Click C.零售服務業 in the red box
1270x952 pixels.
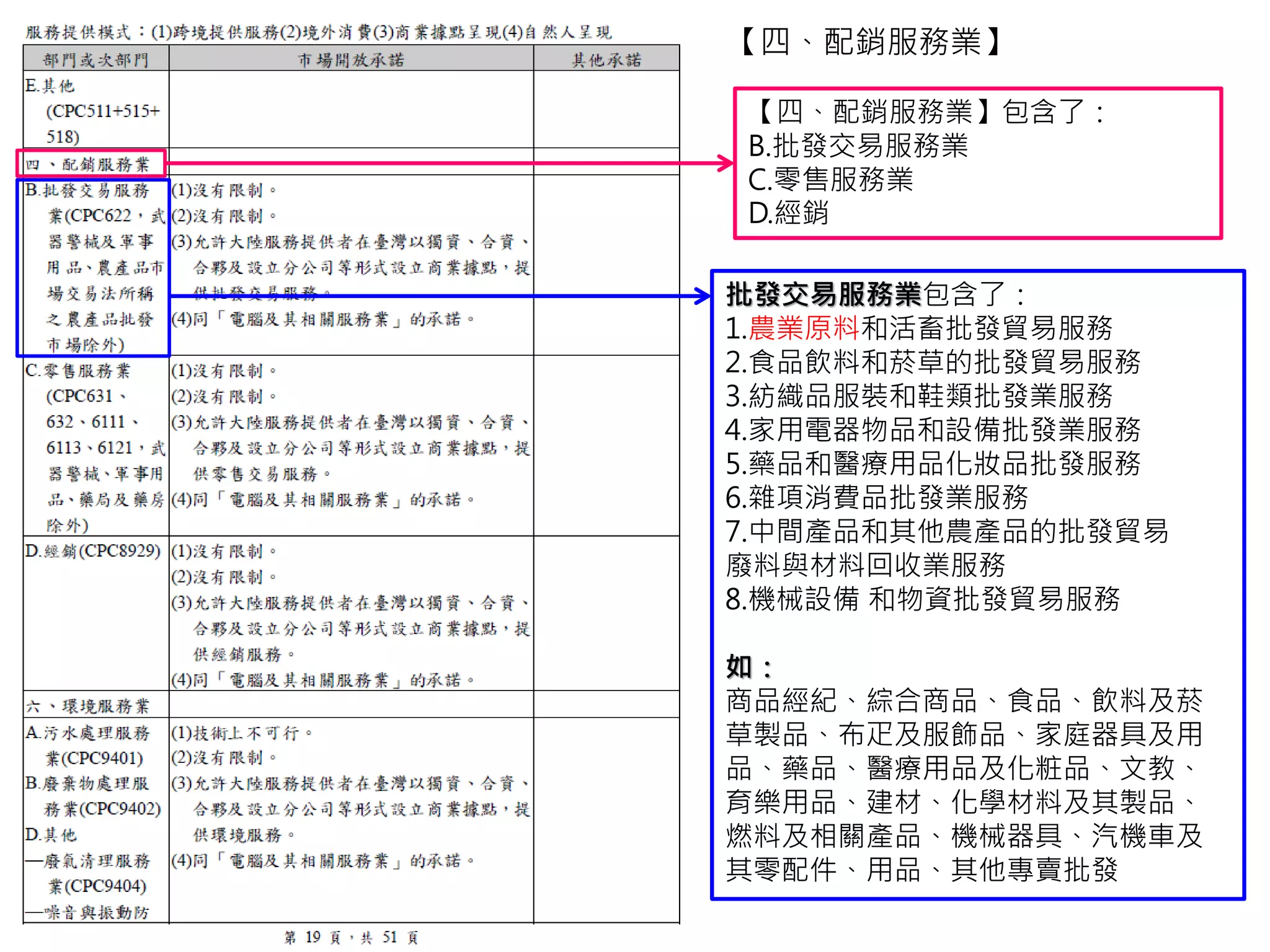830,180
